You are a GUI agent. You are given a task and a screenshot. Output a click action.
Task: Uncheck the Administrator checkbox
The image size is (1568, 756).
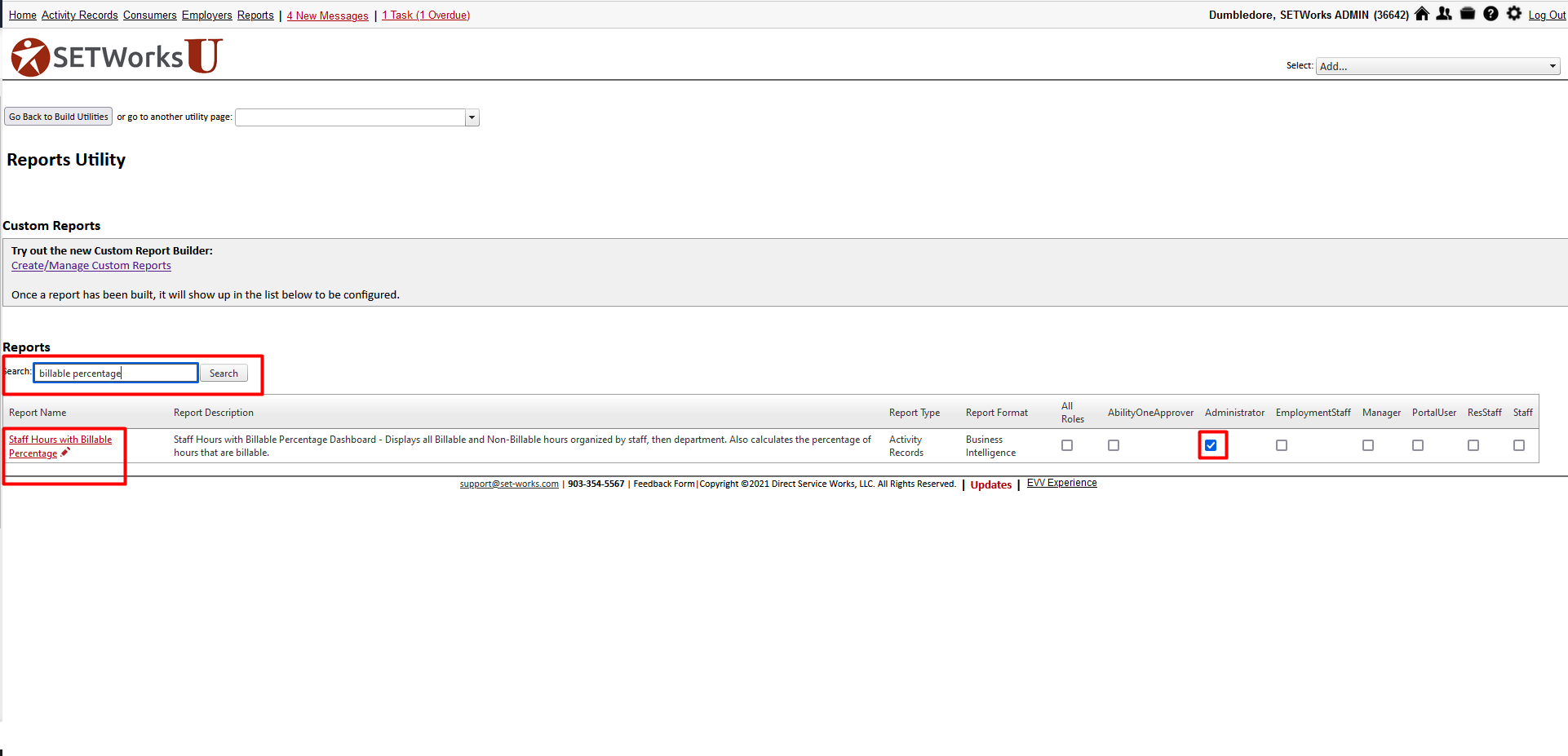pyautogui.click(x=1211, y=445)
